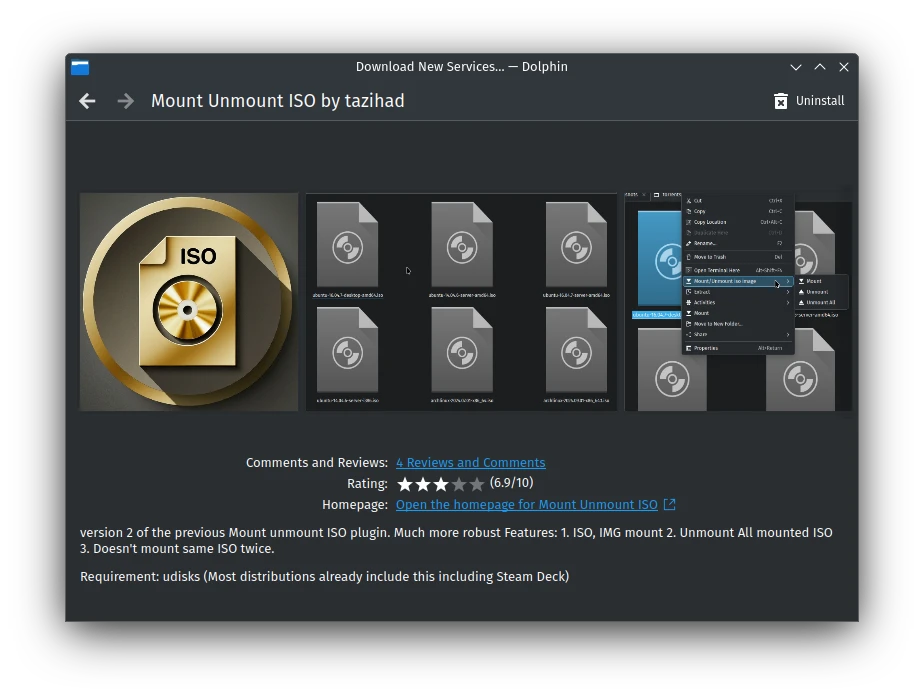Viewport: 924px width, 699px height.
Task: Open the 4 Reviews and Comments link
Action: pyautogui.click(x=470, y=463)
